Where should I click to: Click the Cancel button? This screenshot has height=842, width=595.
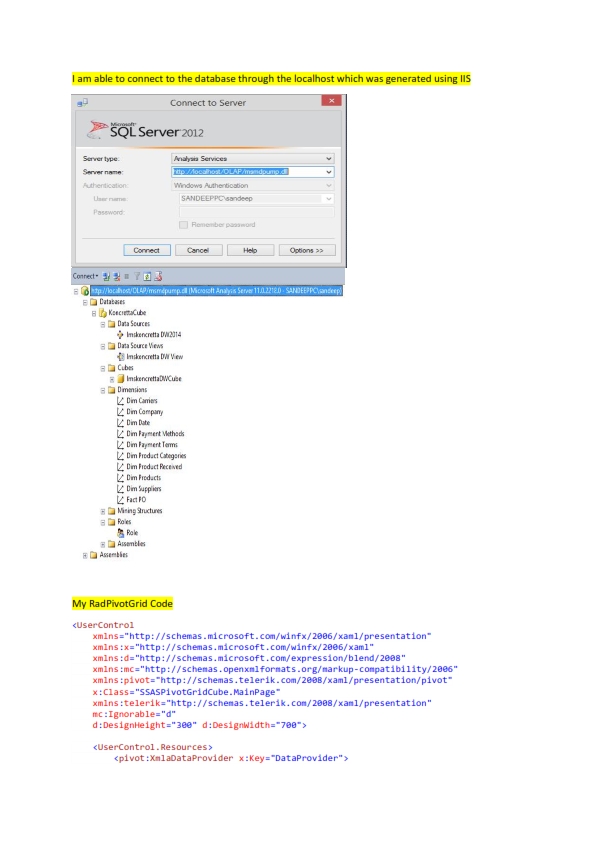tap(198, 250)
